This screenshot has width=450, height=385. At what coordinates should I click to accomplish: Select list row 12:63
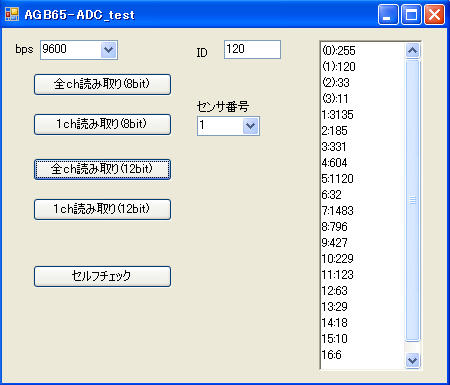pos(363,291)
